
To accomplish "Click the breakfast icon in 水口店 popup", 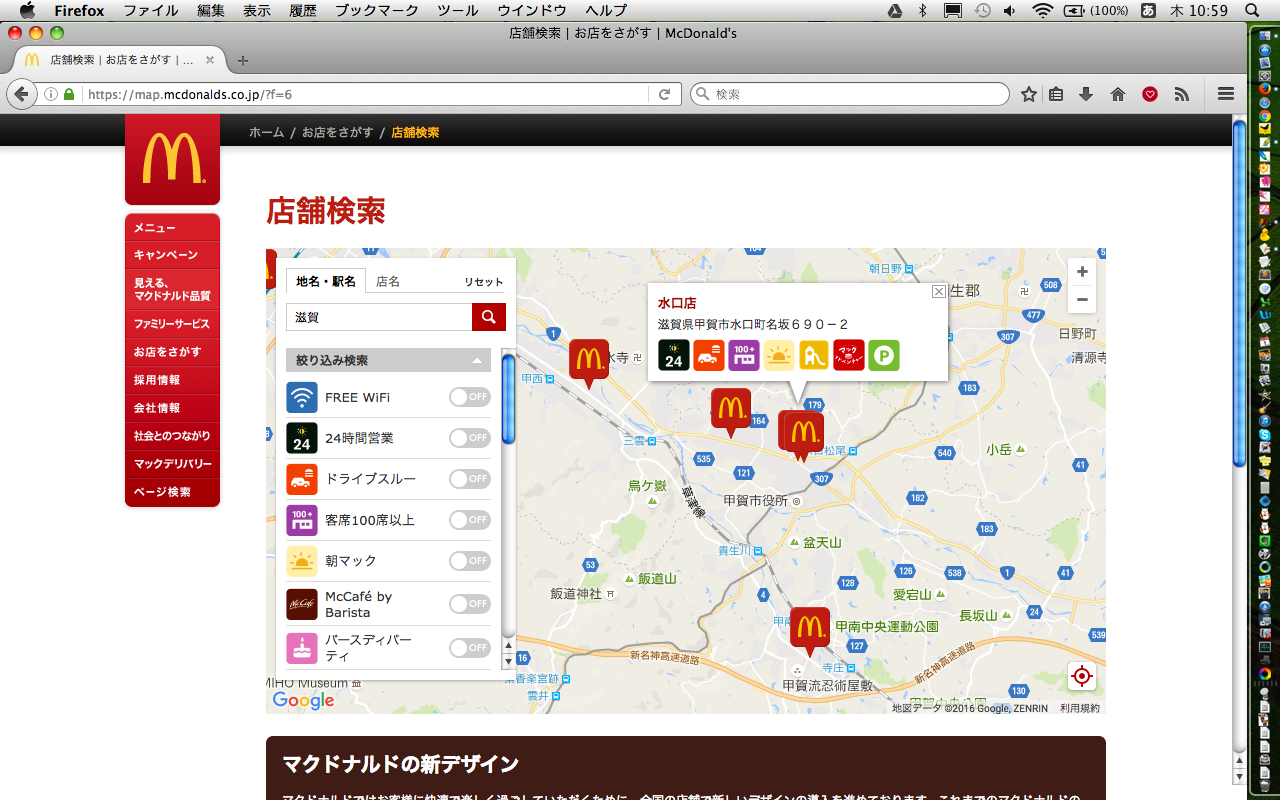I will (x=779, y=356).
